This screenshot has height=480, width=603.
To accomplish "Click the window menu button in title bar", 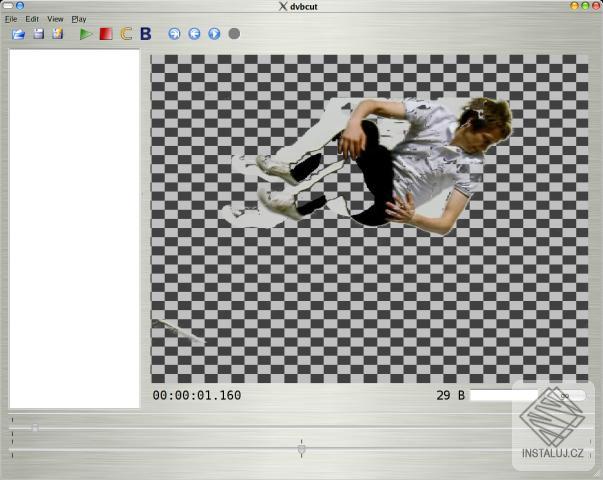I will [8, 6].
